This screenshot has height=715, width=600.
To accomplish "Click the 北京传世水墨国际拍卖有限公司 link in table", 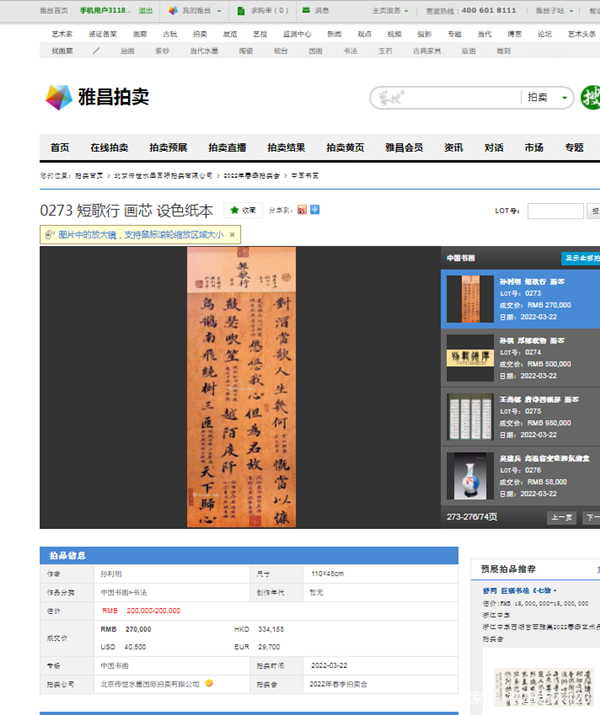I will [x=150, y=684].
